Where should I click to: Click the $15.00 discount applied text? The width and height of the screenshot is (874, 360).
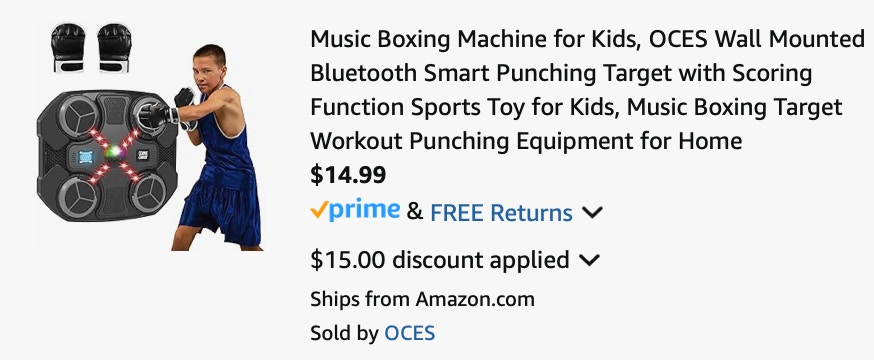pos(440,260)
